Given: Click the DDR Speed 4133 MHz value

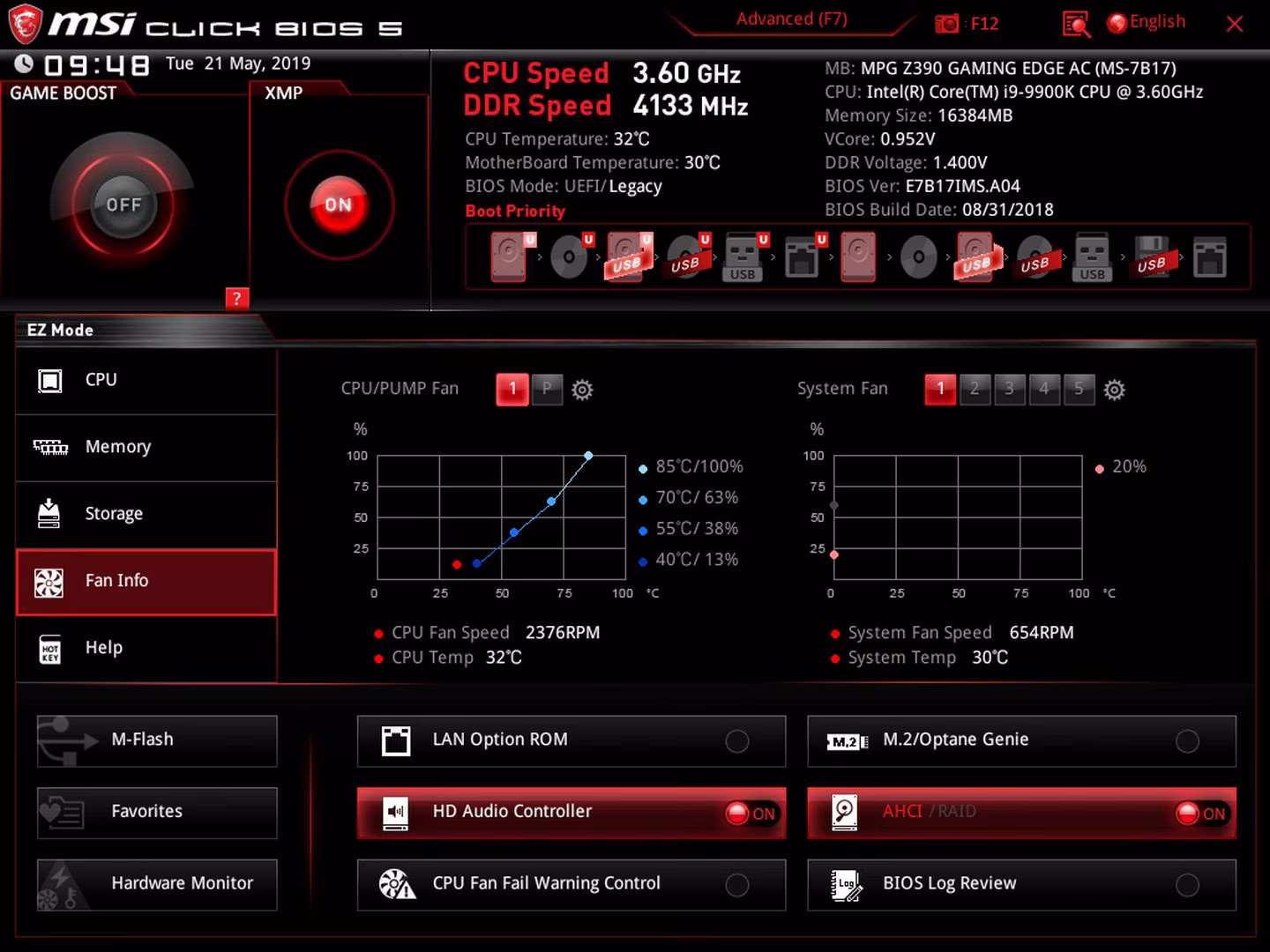Looking at the screenshot, I should point(691,106).
